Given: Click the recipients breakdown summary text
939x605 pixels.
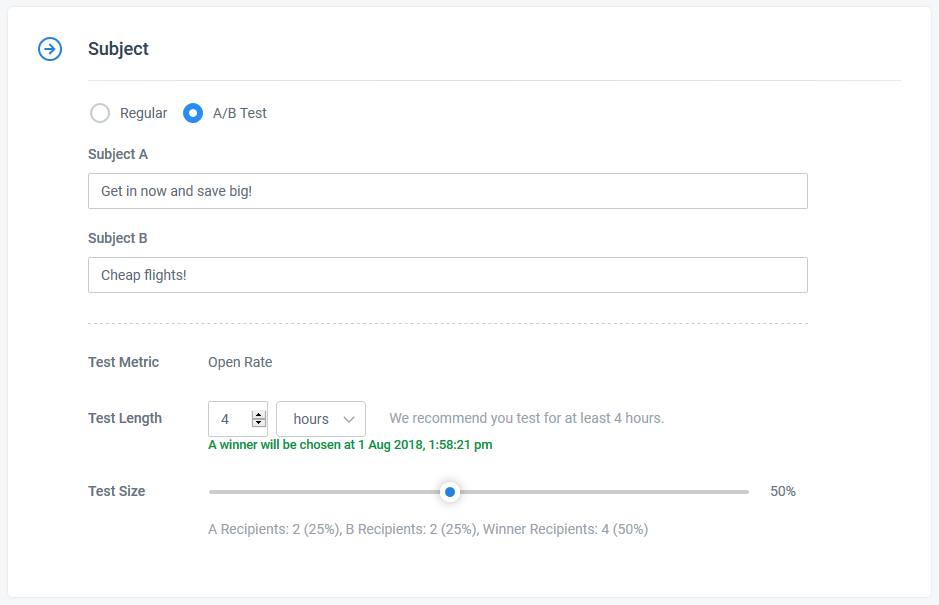Looking at the screenshot, I should [428, 530].
